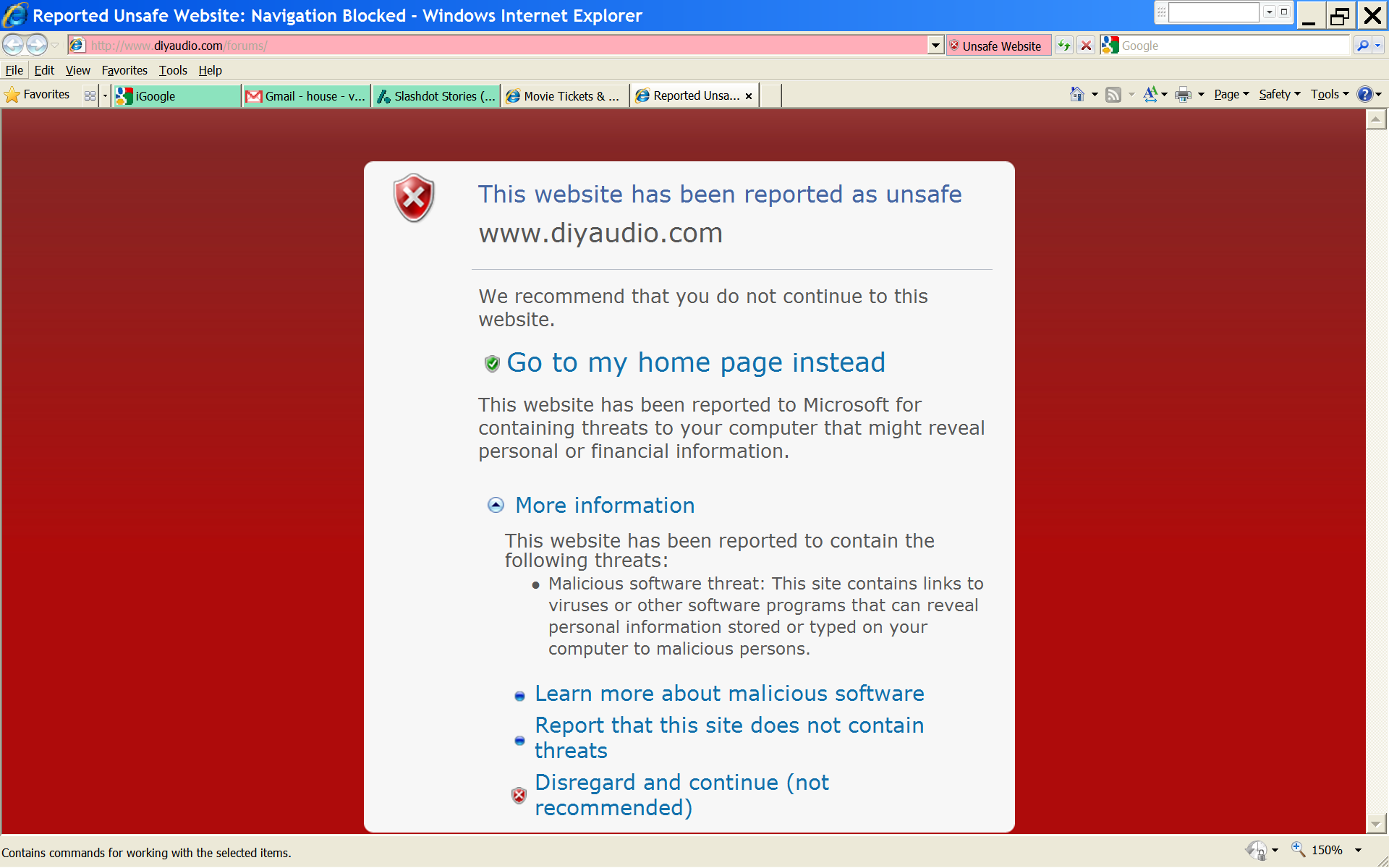Screen dimensions: 1389x868
Task: Click the scrollbar up arrow
Action: 1376,119
